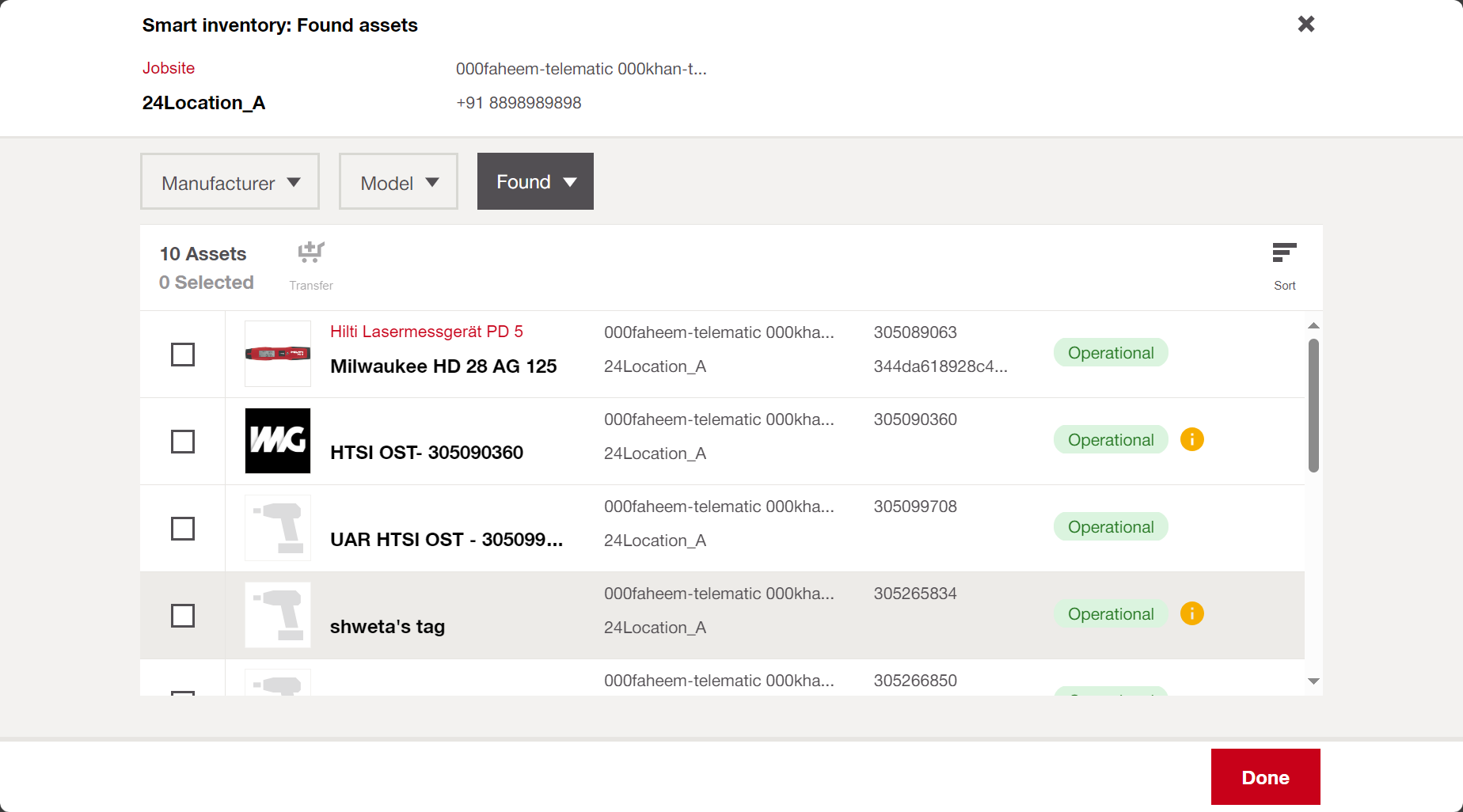This screenshot has height=812, width=1463.
Task: Check the HTSI OST- 305090360 asset
Action: (183, 442)
